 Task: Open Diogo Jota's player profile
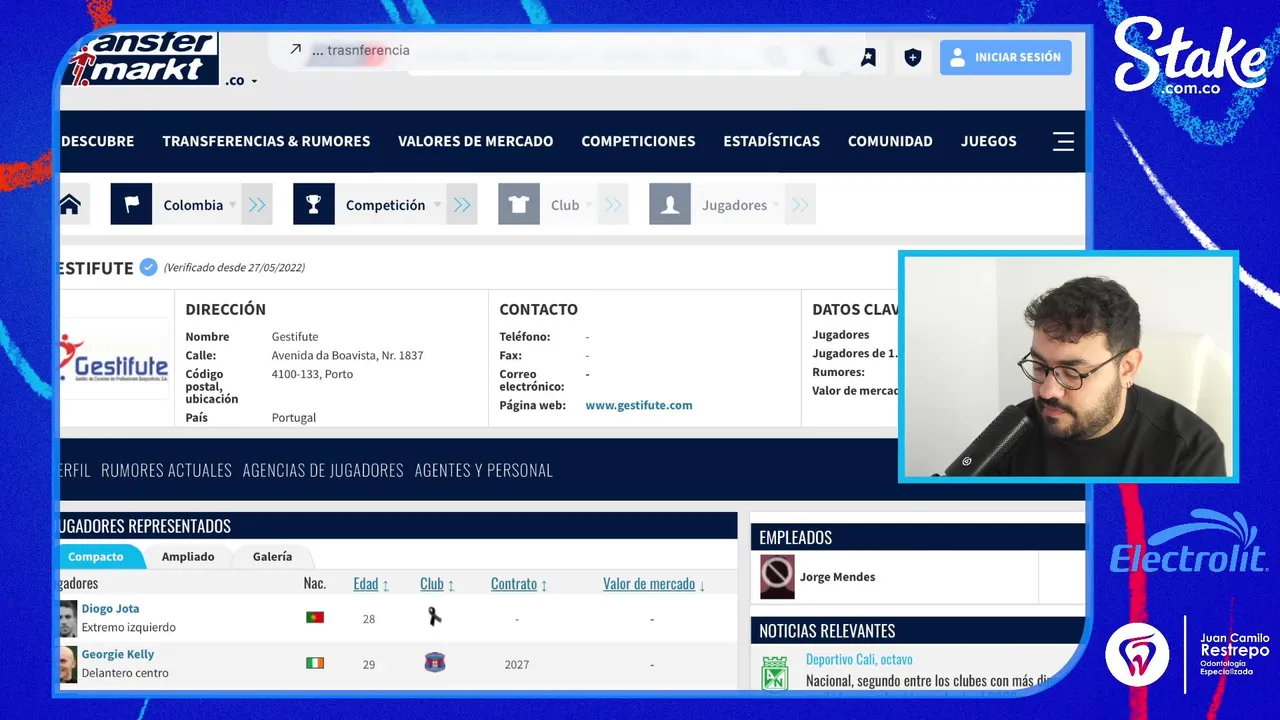(x=110, y=608)
